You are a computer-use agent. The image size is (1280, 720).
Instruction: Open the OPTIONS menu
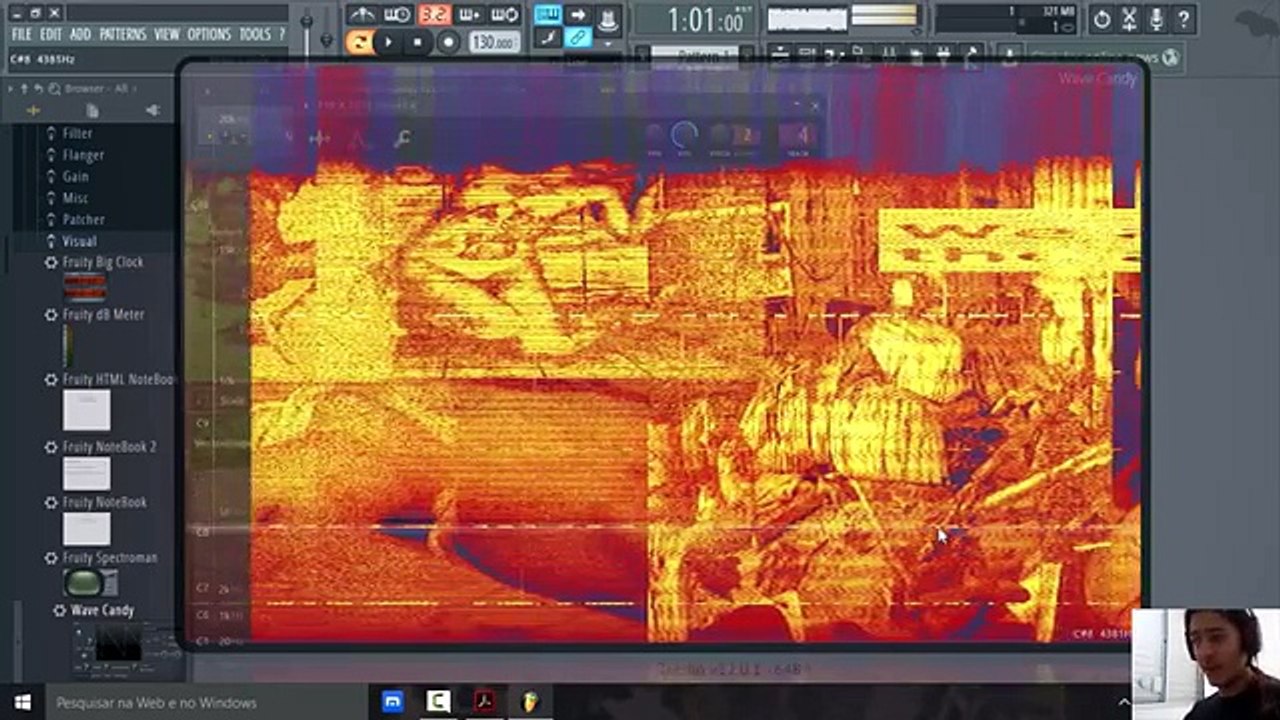click(x=209, y=34)
